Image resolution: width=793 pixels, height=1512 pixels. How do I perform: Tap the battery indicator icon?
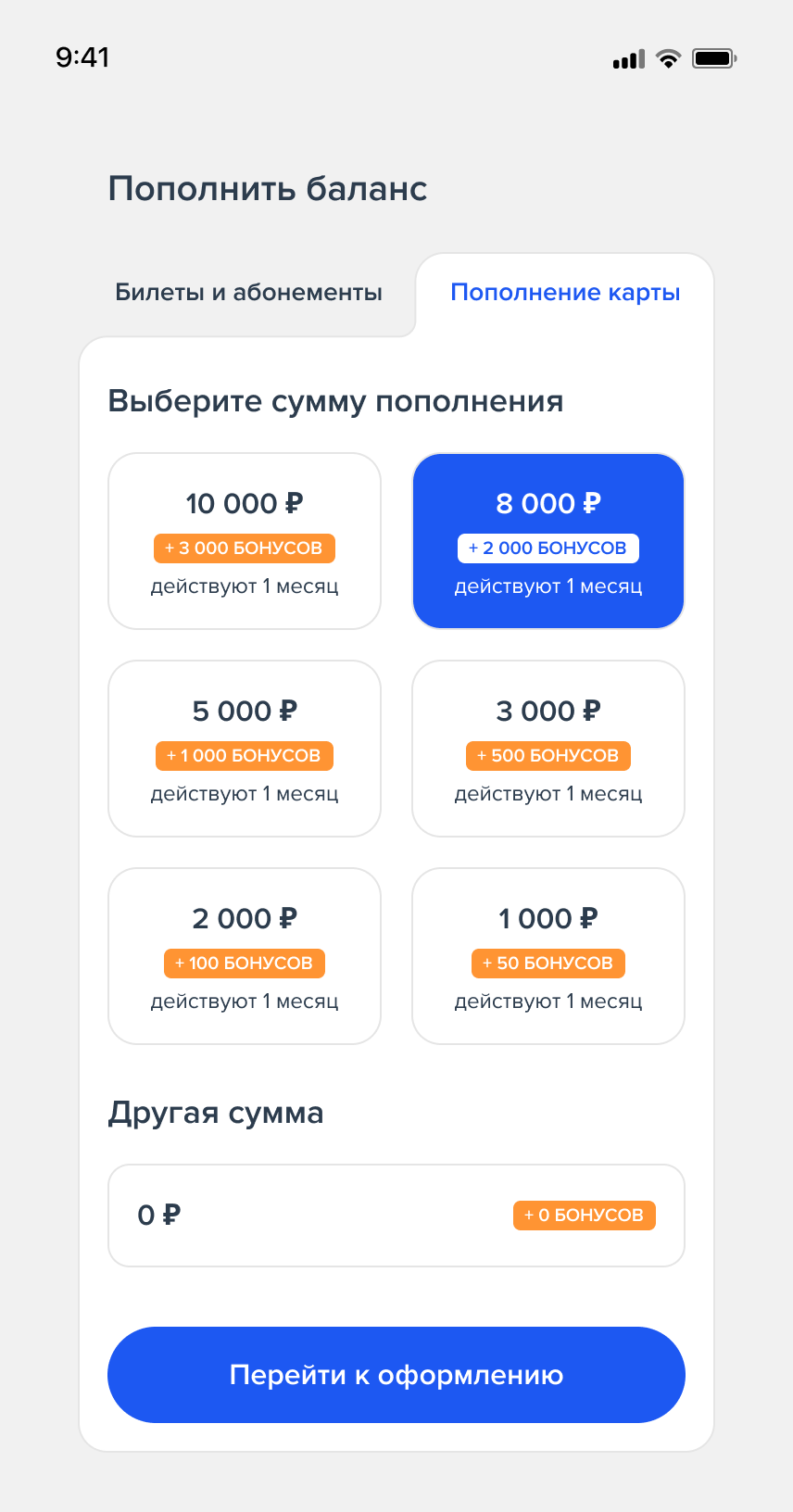[713, 59]
